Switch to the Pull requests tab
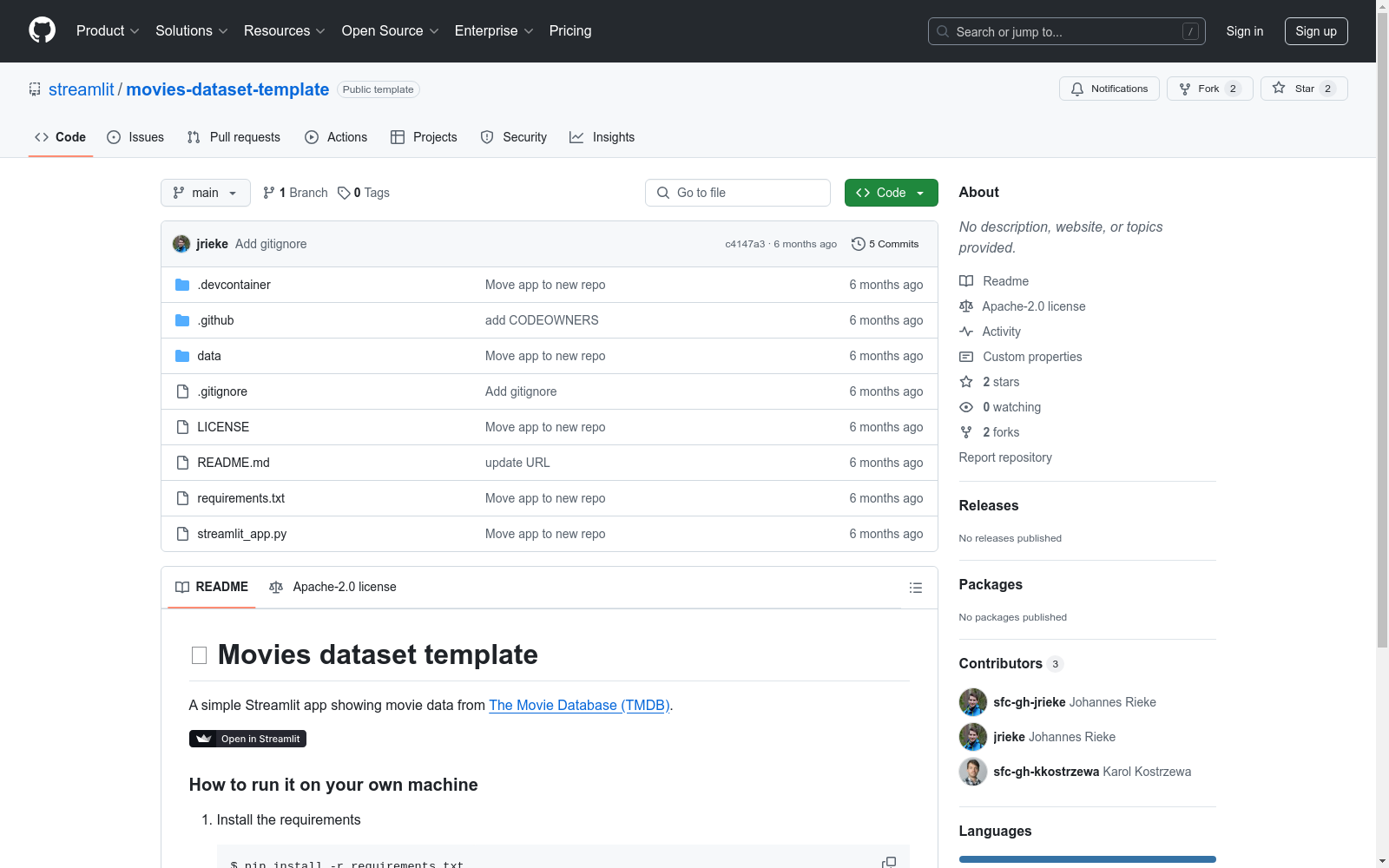Image resolution: width=1389 pixels, height=868 pixels. point(234,137)
